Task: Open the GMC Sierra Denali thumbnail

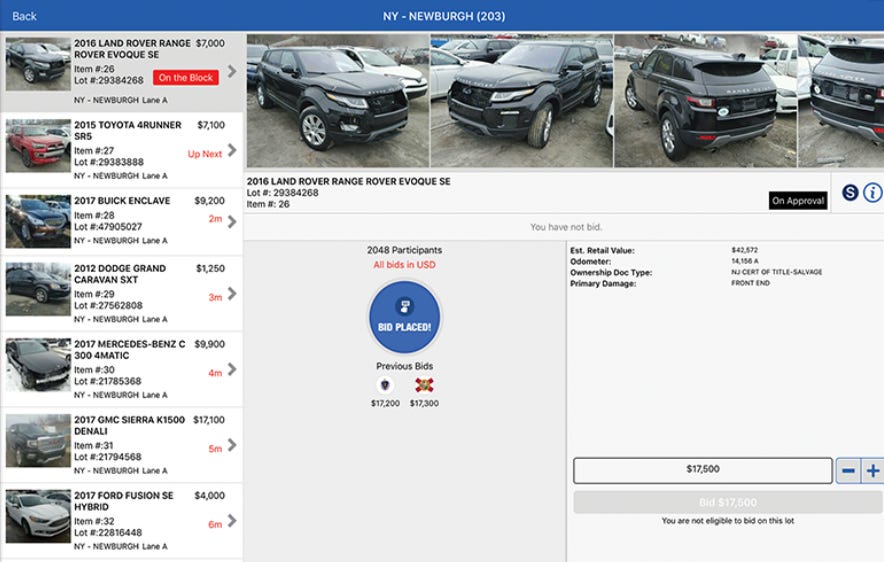Action: [x=38, y=440]
